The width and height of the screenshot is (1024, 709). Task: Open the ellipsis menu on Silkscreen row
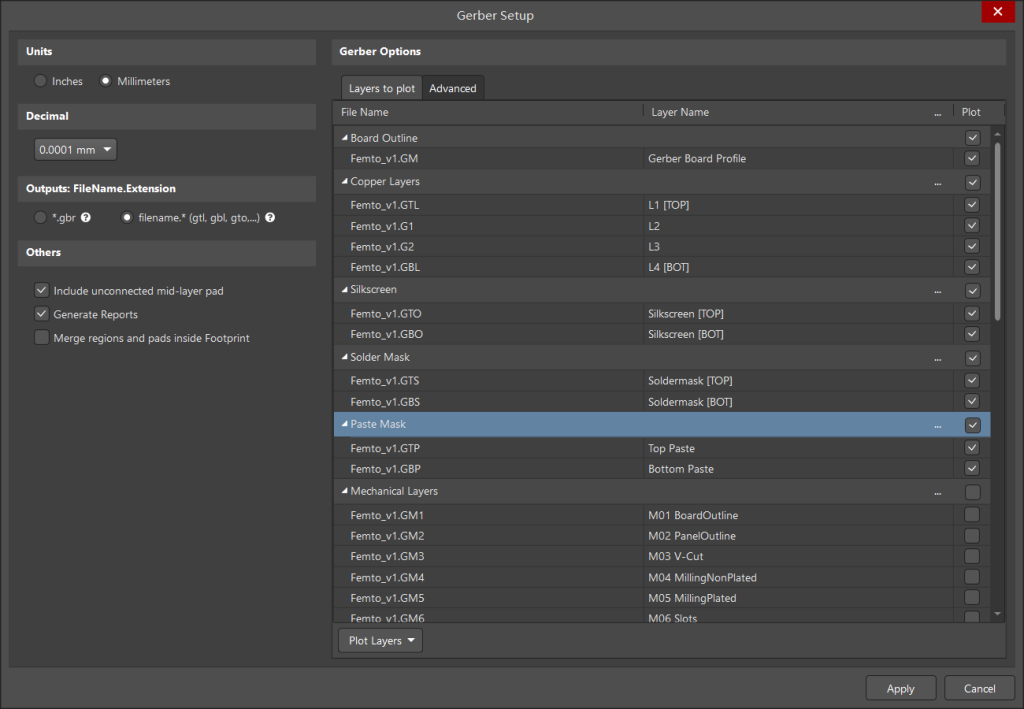point(938,291)
